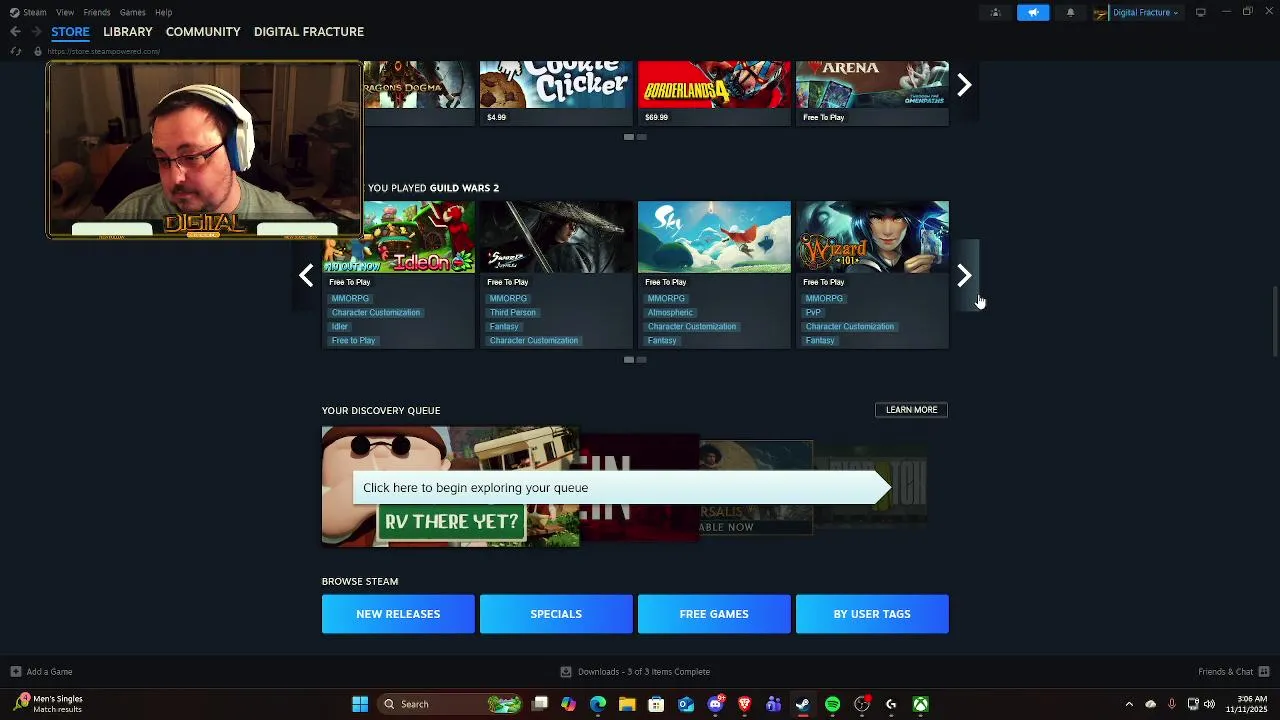Click the Downloads status icon
Screen dimensions: 1280x720
[x=566, y=672]
